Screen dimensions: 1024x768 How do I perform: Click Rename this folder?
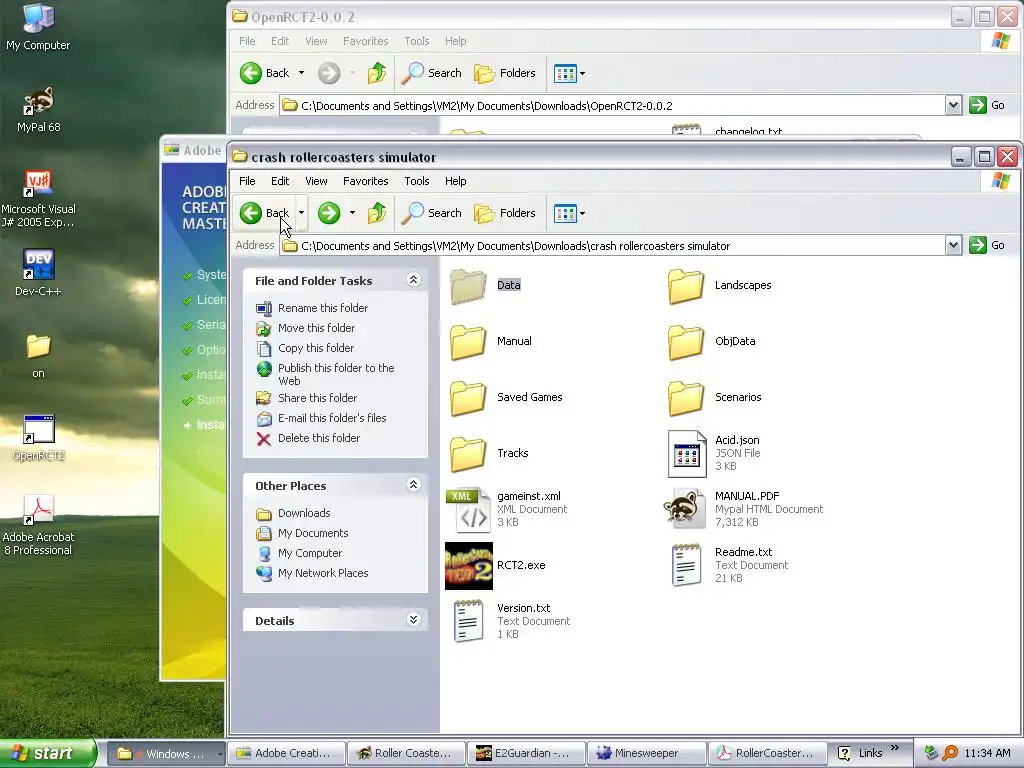pos(312,308)
